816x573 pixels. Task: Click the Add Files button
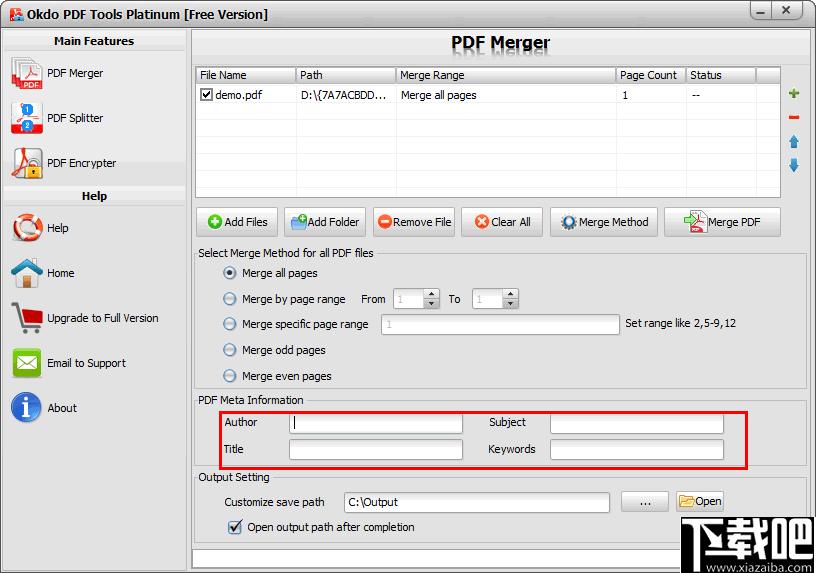click(237, 222)
